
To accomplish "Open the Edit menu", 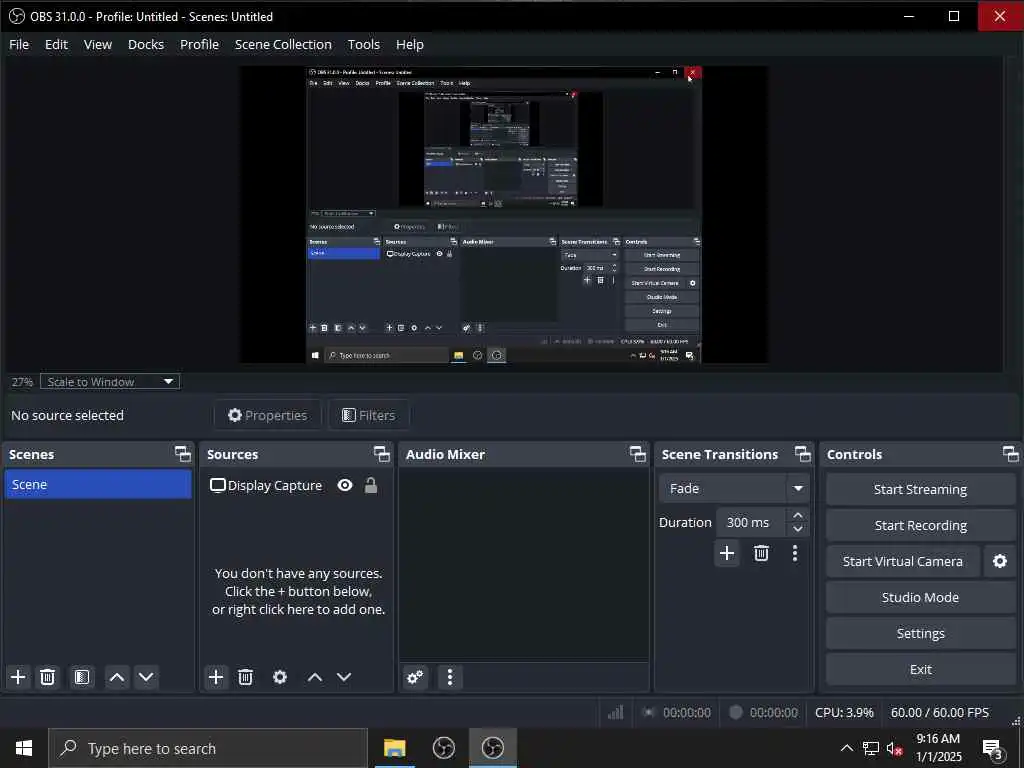I will pyautogui.click(x=56, y=44).
